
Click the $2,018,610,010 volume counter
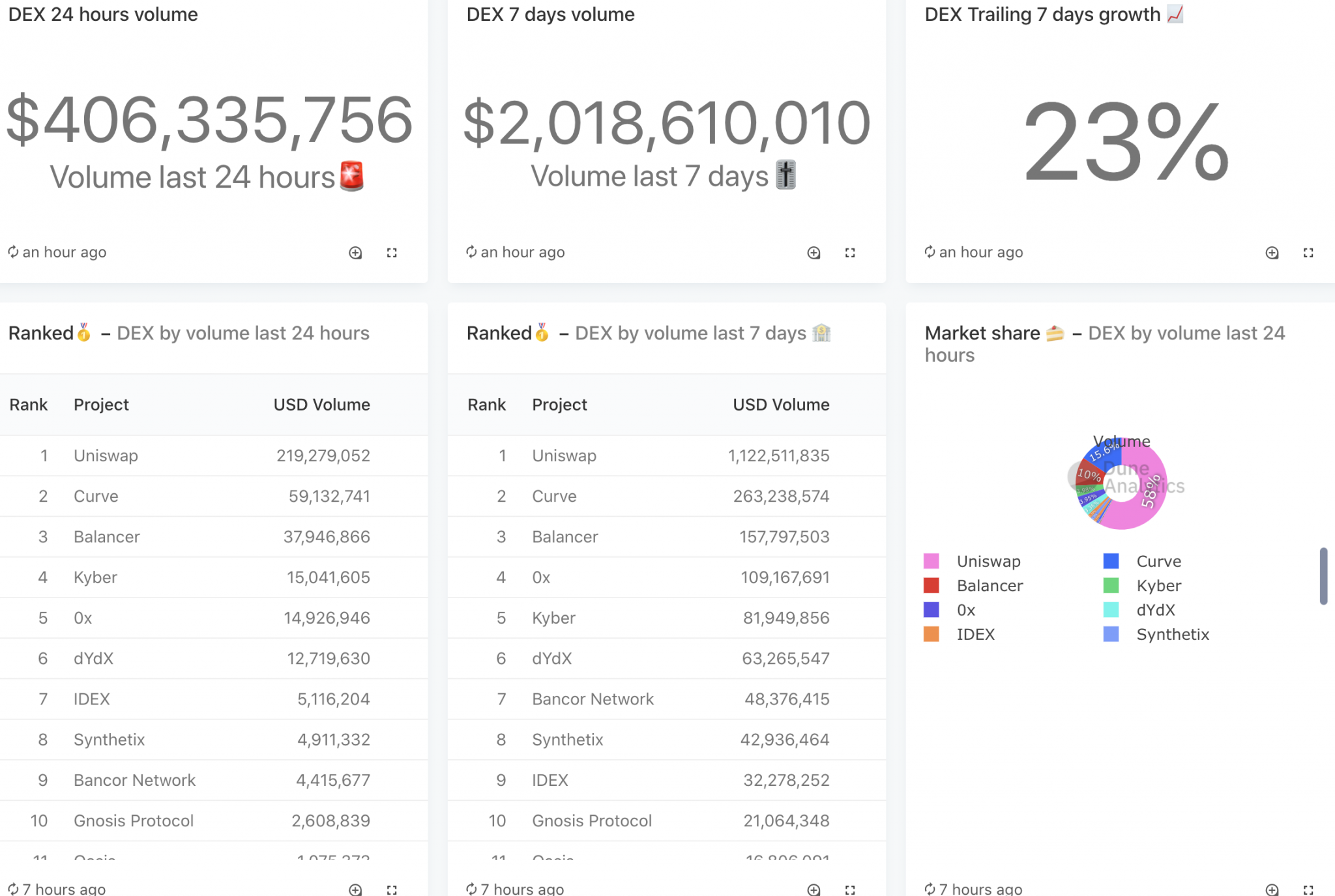click(666, 123)
